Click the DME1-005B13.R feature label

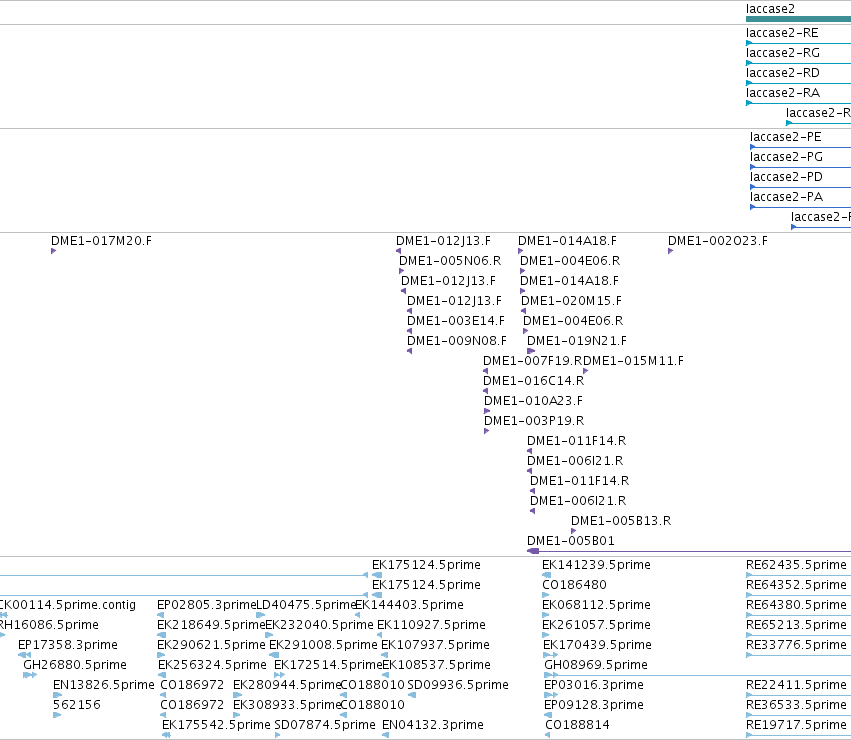621,521
